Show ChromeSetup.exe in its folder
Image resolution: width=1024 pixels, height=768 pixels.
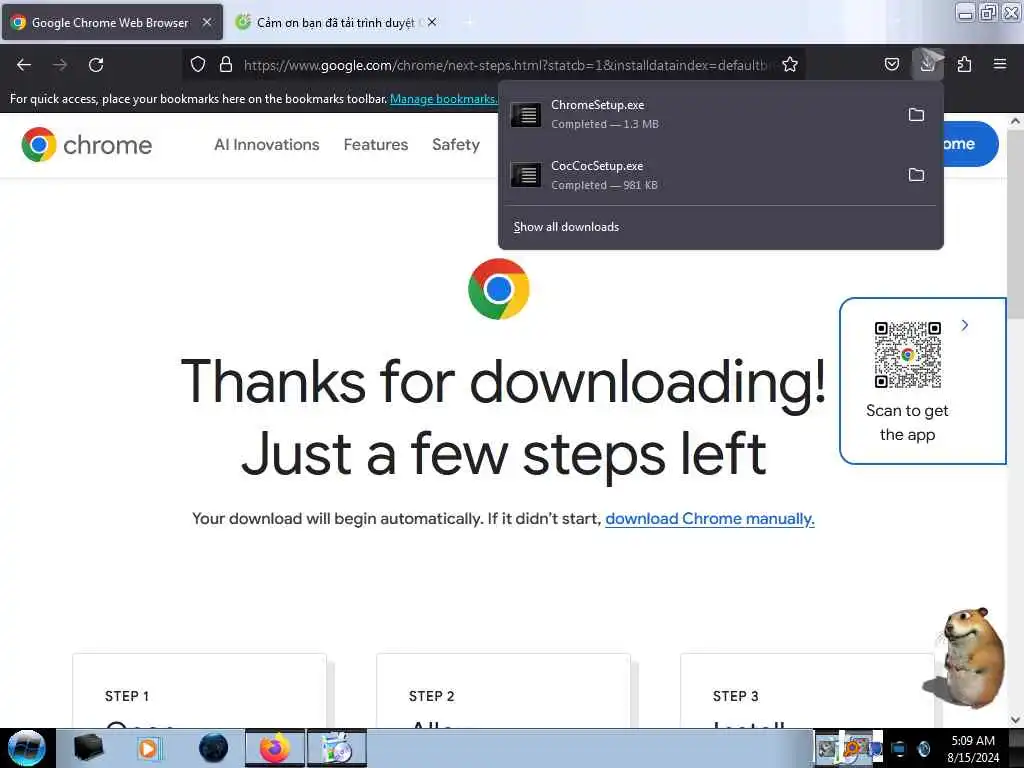click(x=917, y=115)
